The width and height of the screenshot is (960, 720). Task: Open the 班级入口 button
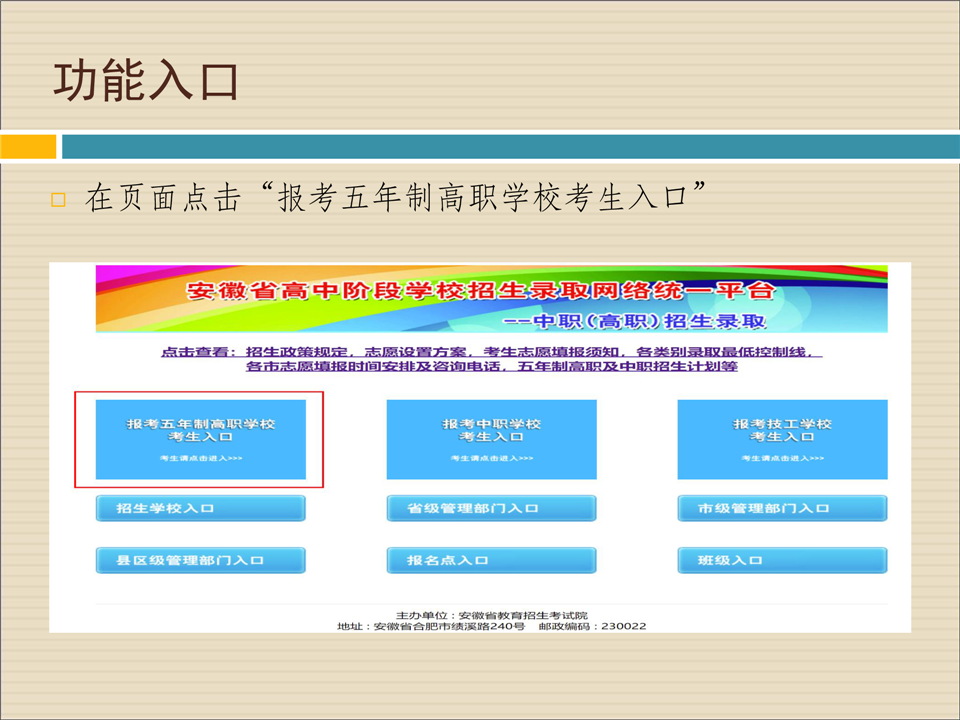pos(782,560)
